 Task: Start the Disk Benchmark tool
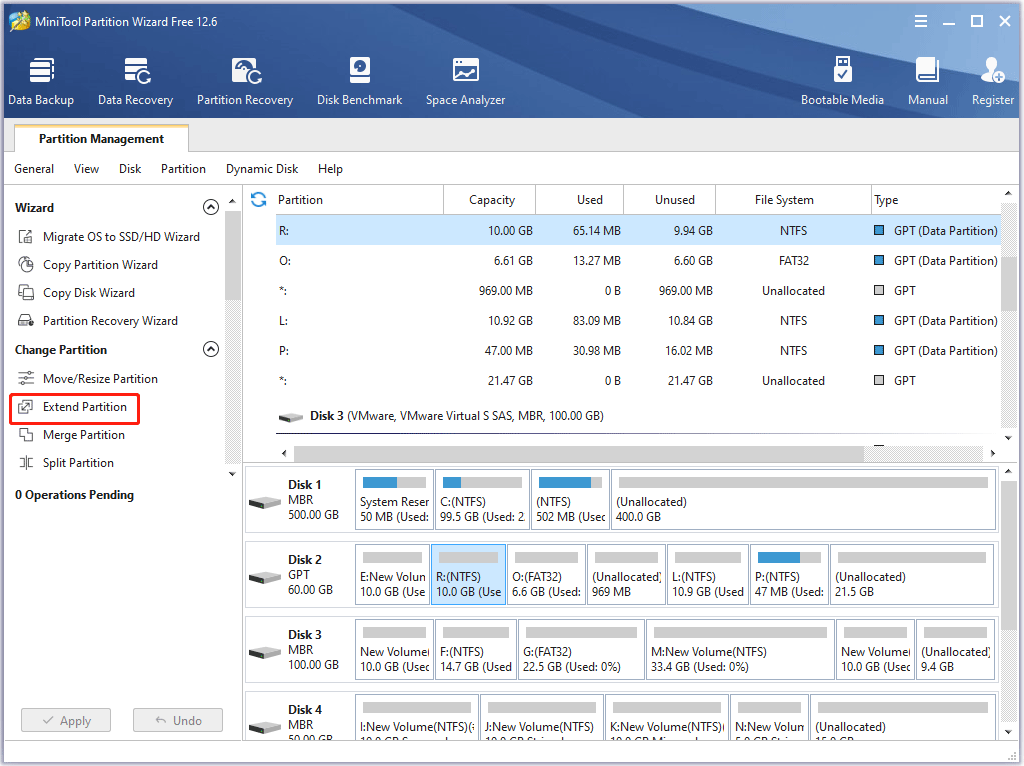[x=359, y=82]
